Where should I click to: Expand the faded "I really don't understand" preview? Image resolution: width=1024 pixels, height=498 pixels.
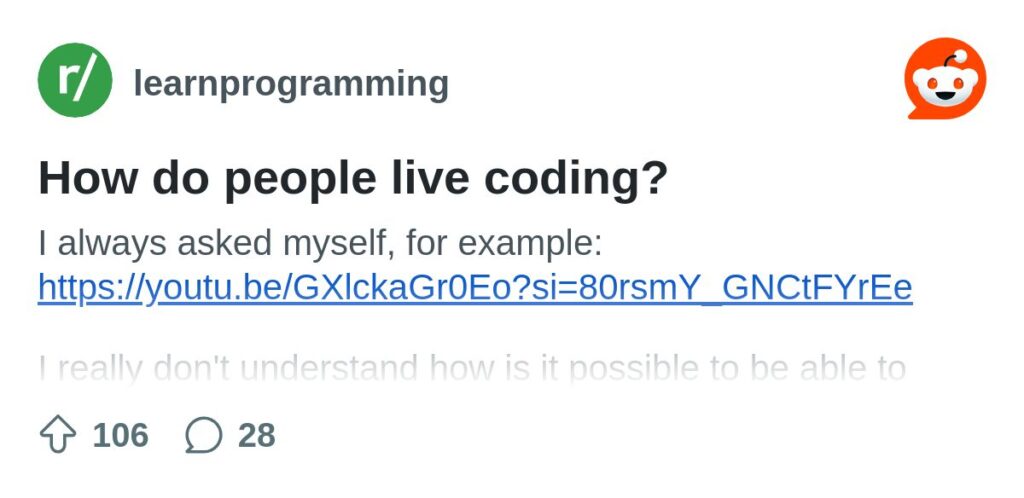[472, 369]
